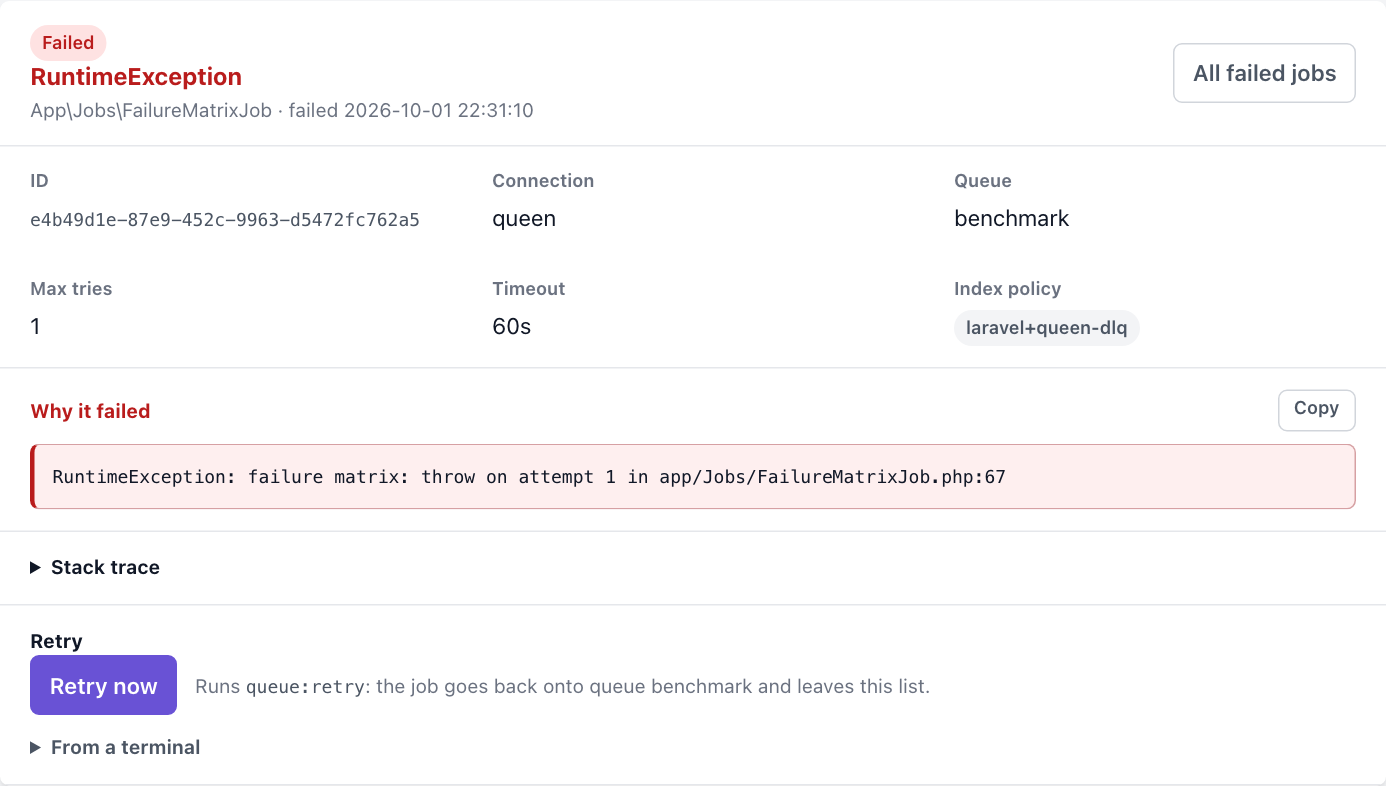
Task: Click the Retry section heading
Action: pos(57,641)
